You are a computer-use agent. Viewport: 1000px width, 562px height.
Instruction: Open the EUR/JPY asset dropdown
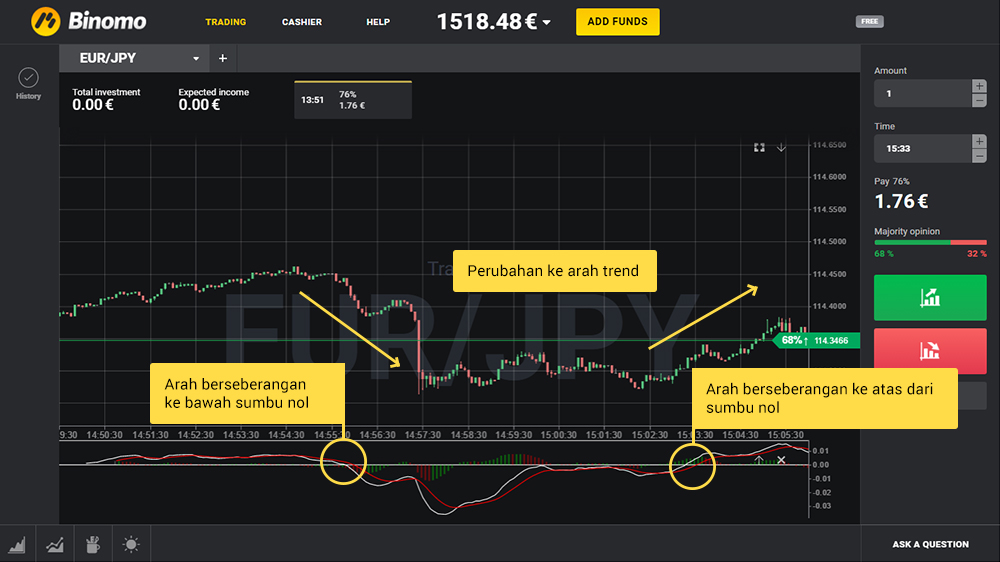(134, 58)
